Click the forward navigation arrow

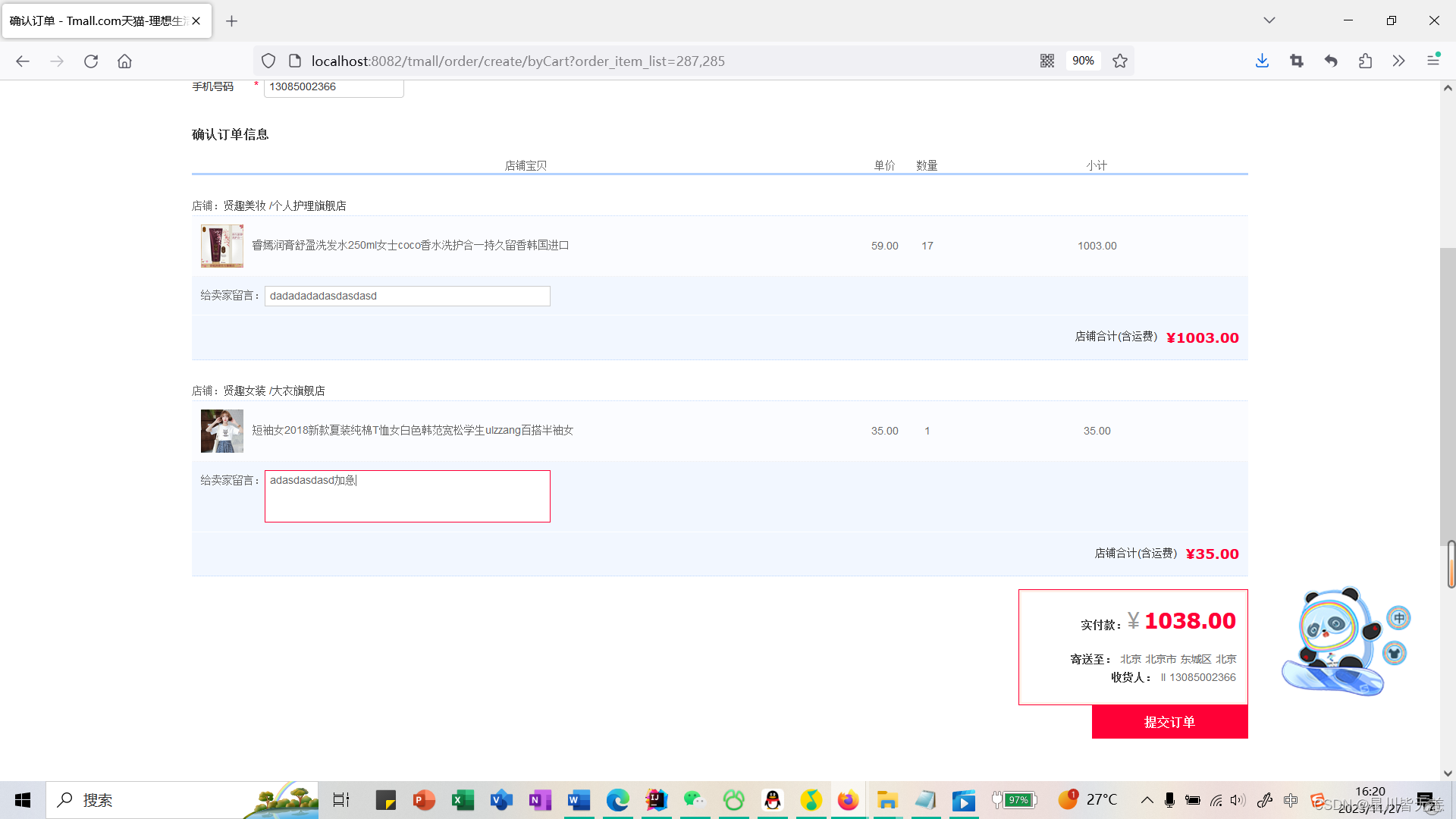click(x=57, y=61)
